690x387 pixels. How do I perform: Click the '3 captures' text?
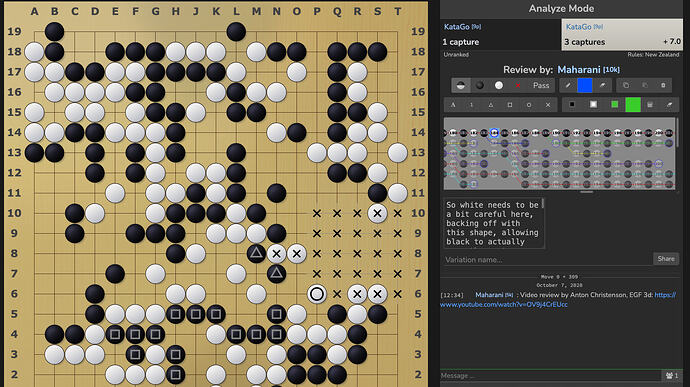pos(584,42)
